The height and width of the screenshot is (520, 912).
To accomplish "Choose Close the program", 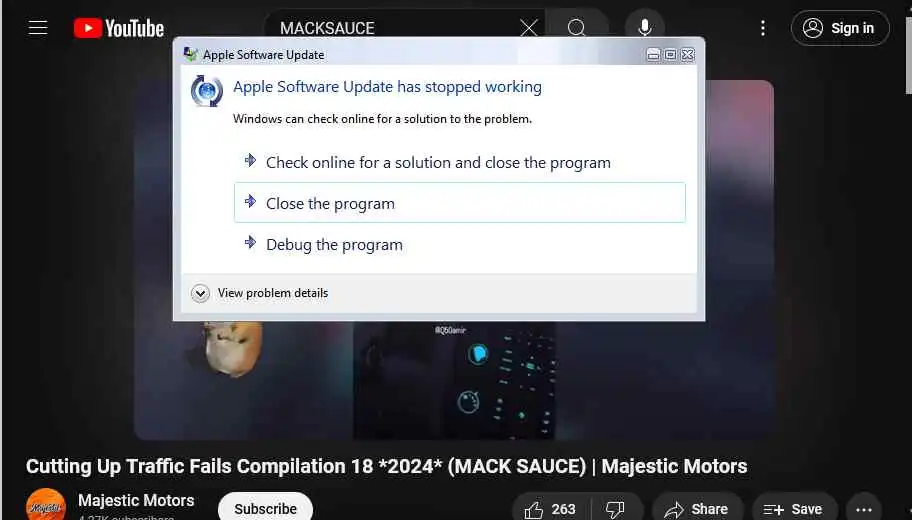I will pyautogui.click(x=459, y=203).
